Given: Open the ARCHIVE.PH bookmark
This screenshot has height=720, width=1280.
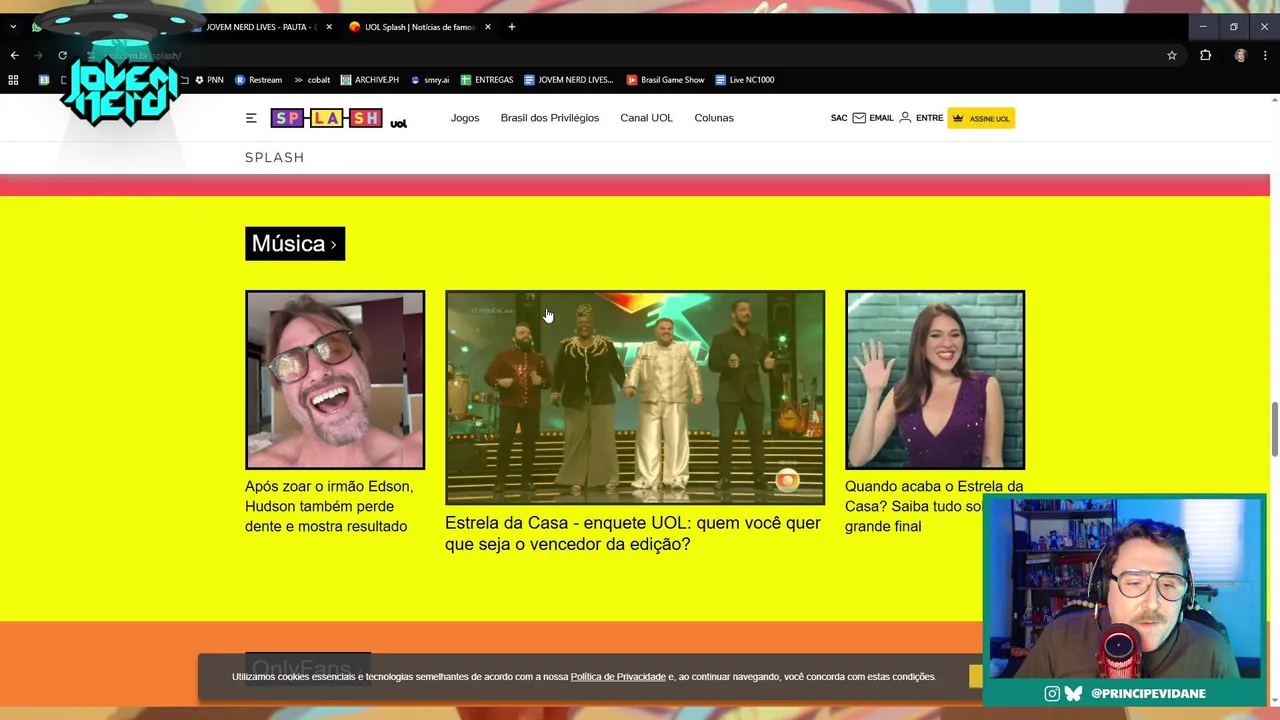Looking at the screenshot, I should pyautogui.click(x=370, y=80).
